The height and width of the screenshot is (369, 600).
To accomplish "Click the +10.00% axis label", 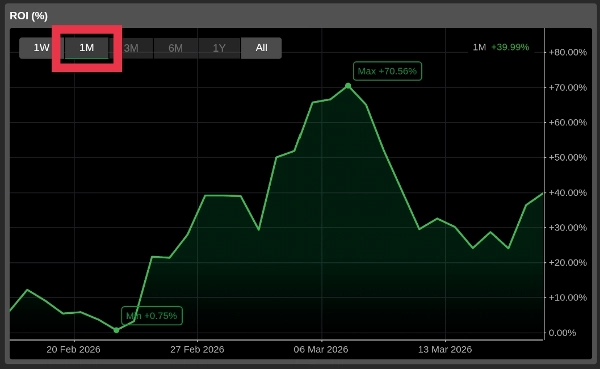I will [x=567, y=297].
